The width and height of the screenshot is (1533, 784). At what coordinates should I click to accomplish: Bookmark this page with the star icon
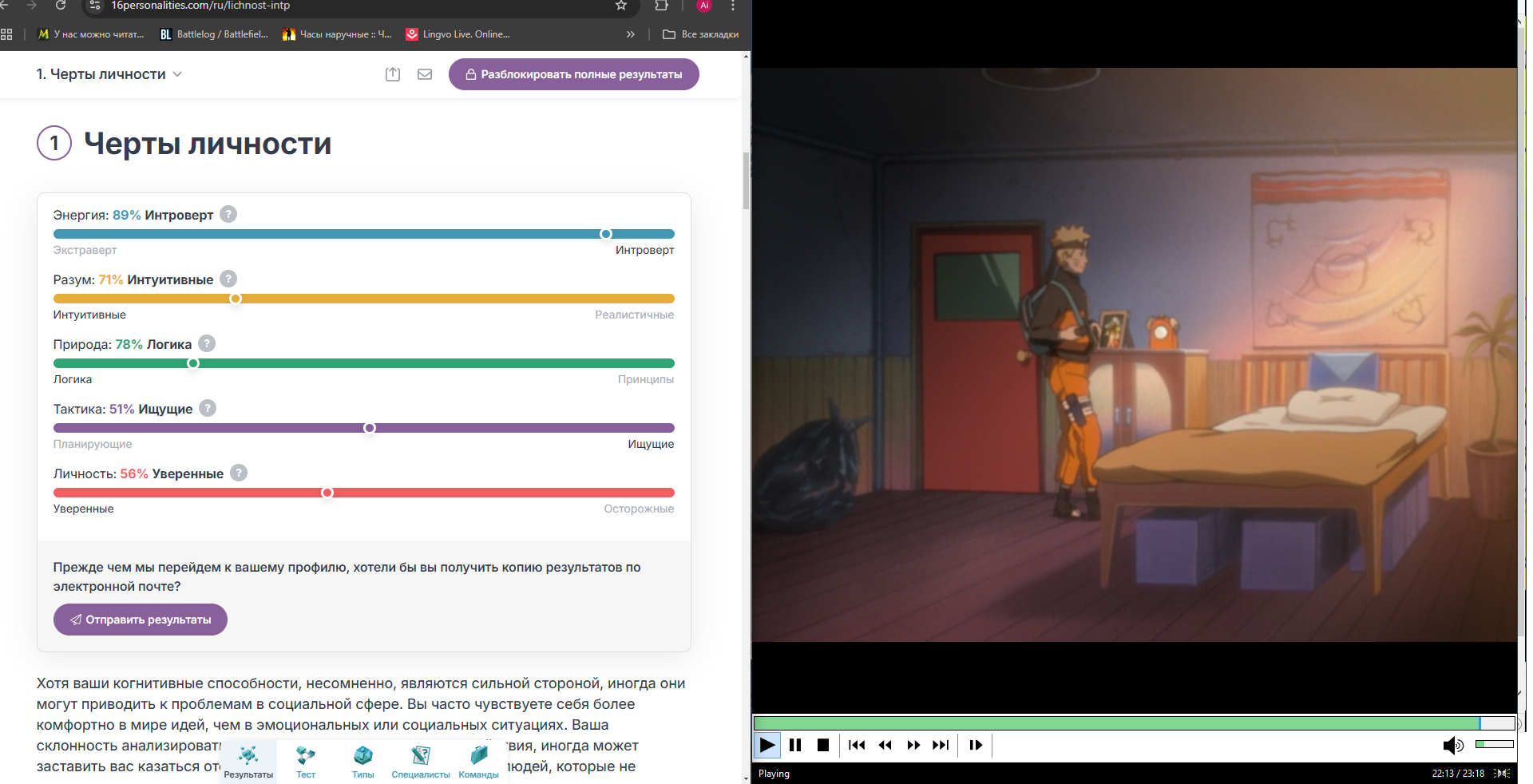[x=621, y=6]
